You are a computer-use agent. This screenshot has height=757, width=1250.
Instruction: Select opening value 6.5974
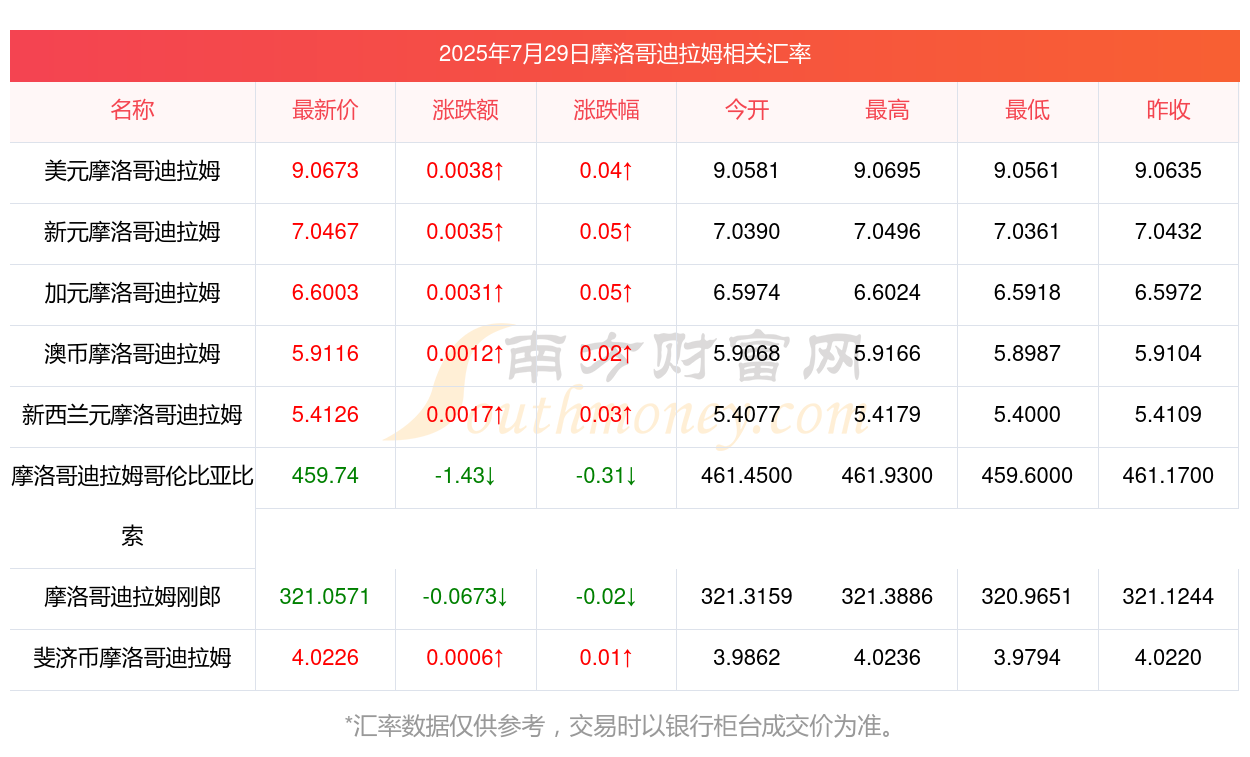747,293
